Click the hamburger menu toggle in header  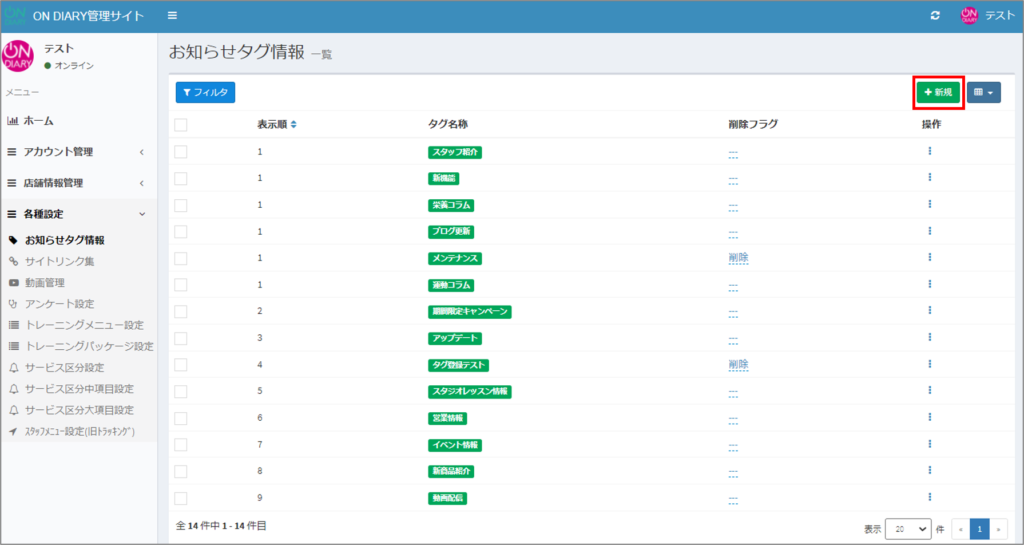click(172, 16)
